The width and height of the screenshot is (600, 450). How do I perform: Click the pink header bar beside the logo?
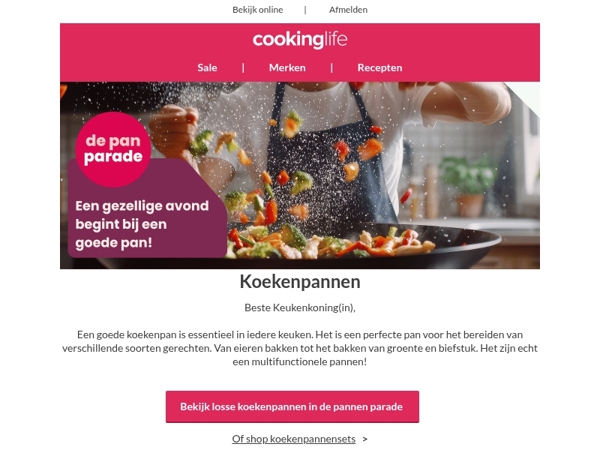[440, 40]
